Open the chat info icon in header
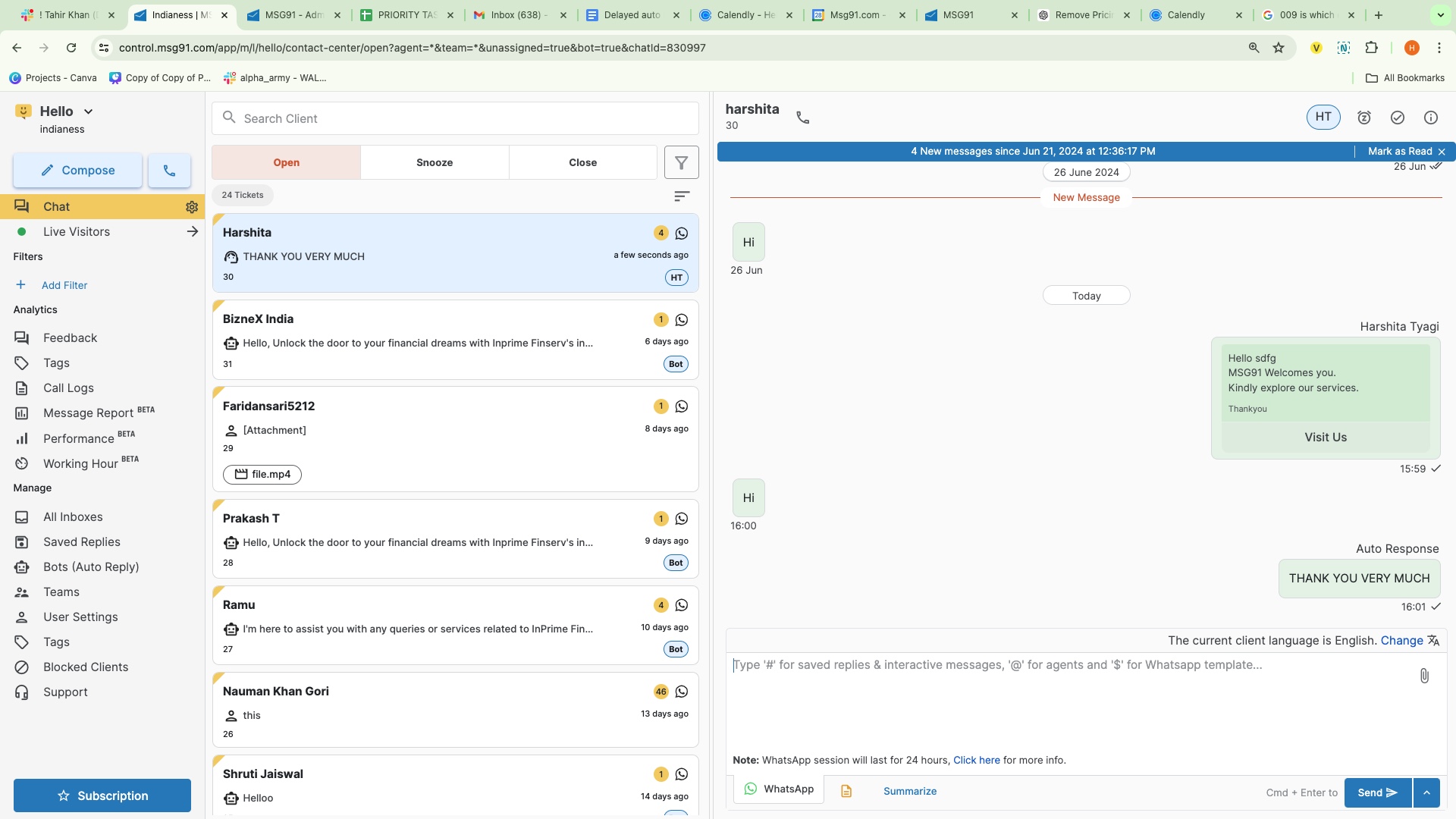This screenshot has width=1456, height=819. (1431, 118)
